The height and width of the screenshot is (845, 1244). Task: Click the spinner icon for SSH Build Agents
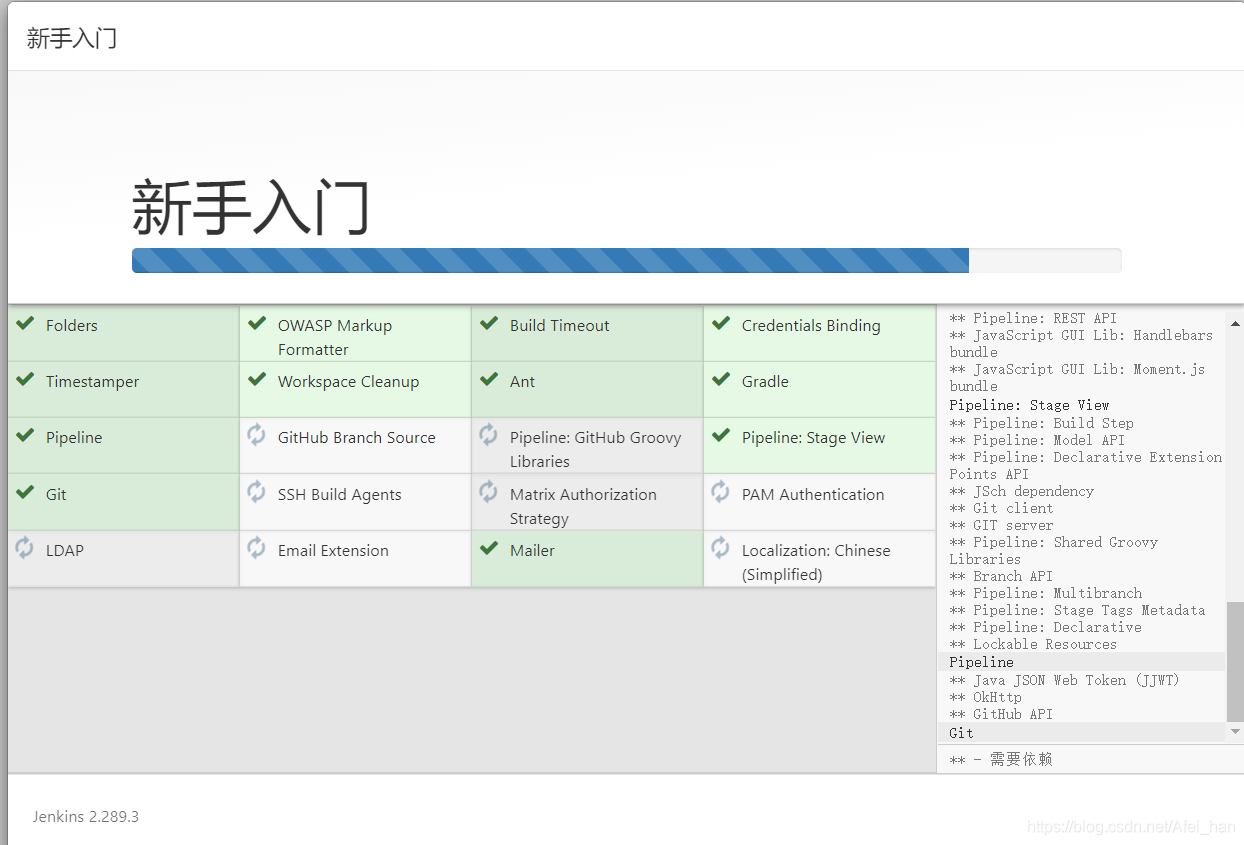tap(257, 492)
